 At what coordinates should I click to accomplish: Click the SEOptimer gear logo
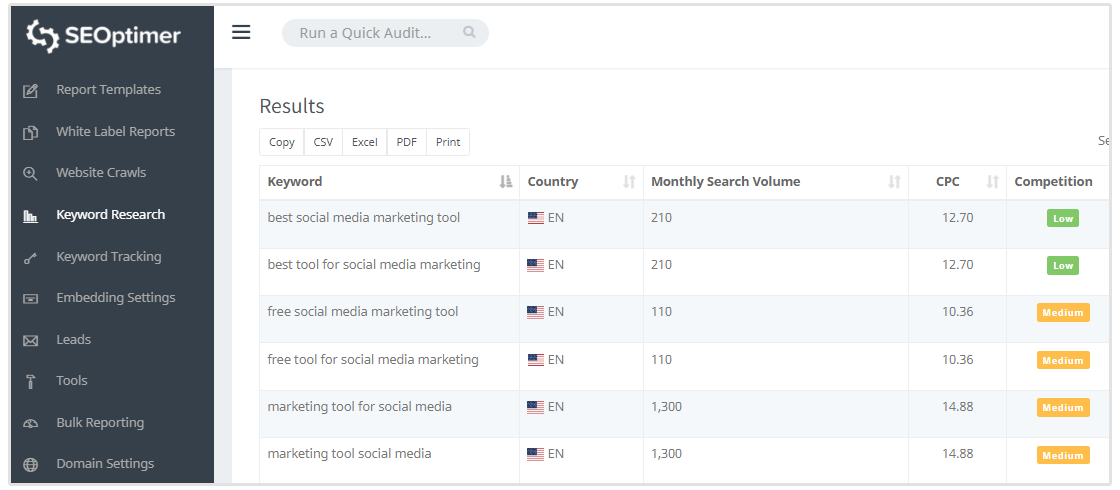point(43,36)
